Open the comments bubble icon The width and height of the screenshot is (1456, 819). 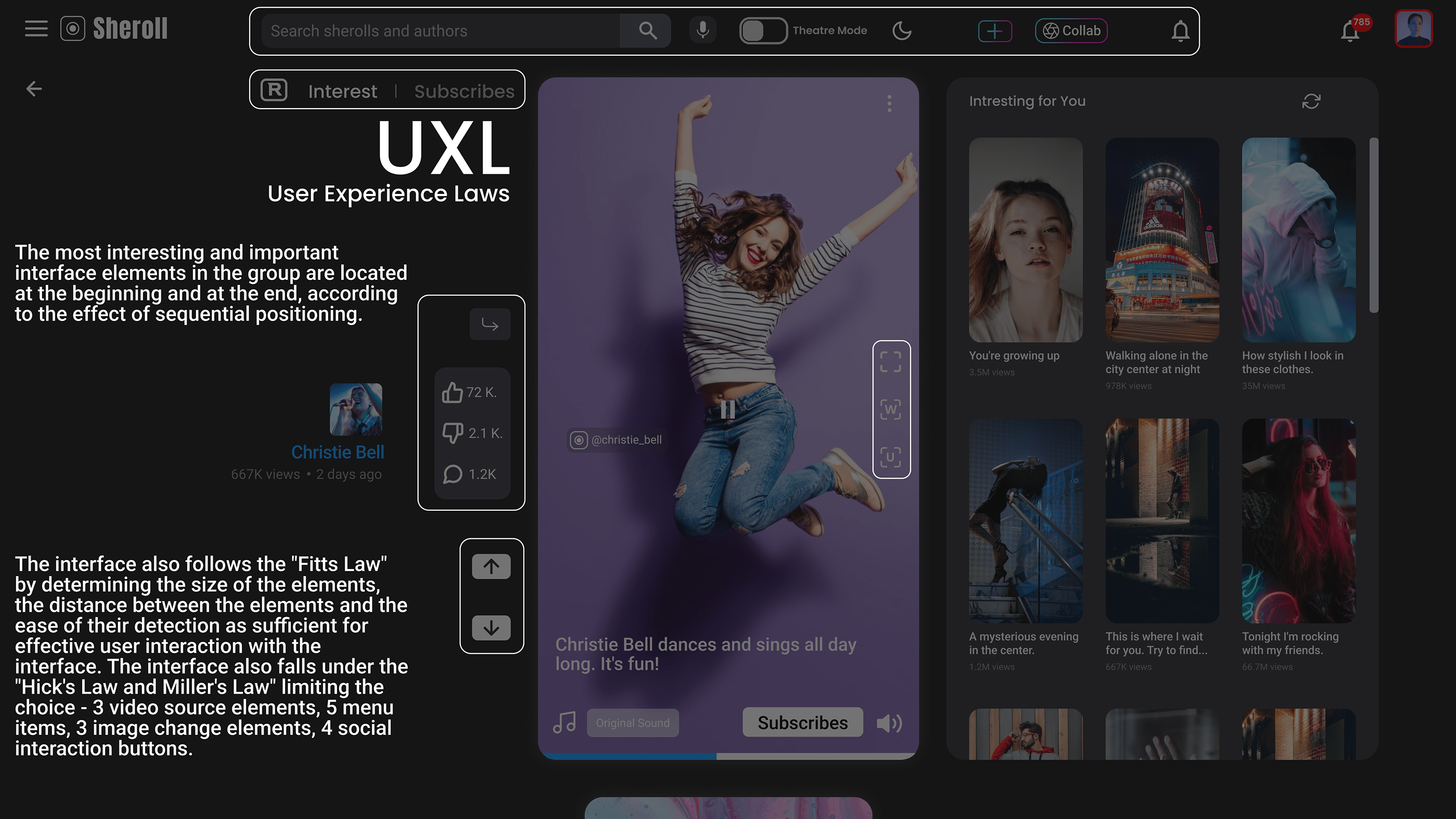point(452,474)
